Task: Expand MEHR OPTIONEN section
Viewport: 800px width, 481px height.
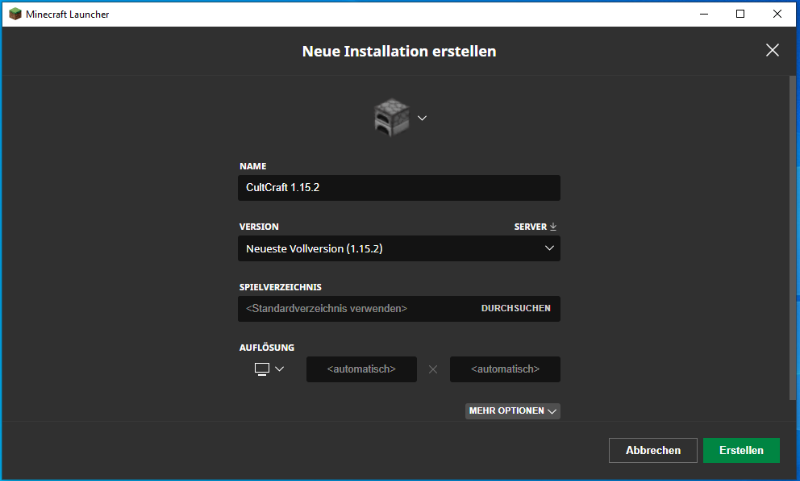Action: pyautogui.click(x=513, y=411)
